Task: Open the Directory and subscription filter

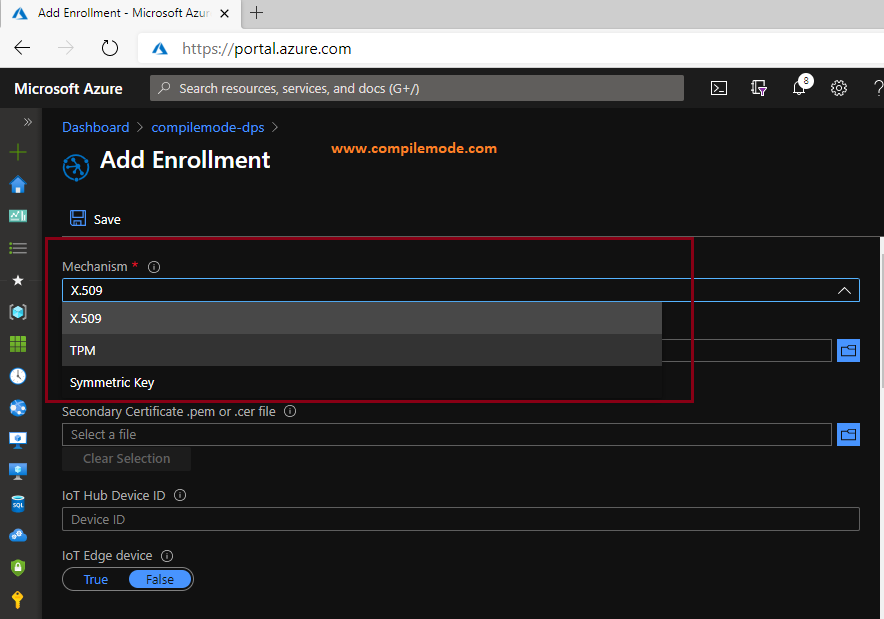Action: pyautogui.click(x=758, y=88)
